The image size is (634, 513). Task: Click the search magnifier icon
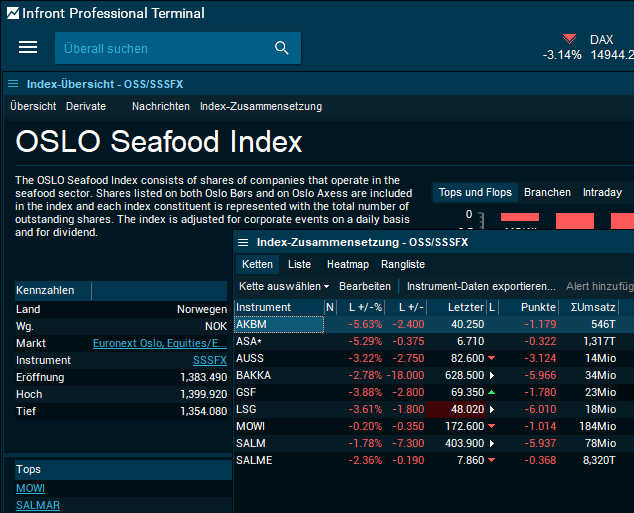(281, 48)
